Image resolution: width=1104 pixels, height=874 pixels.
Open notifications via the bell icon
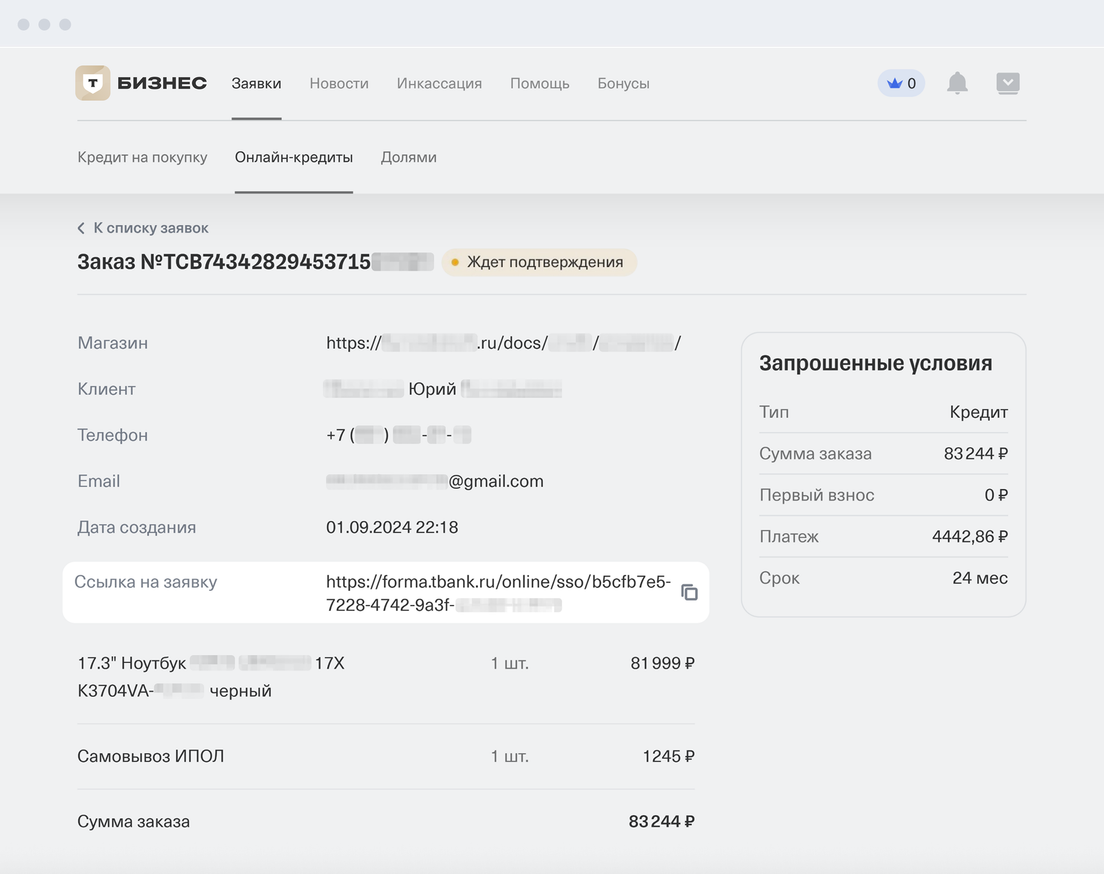[x=957, y=83]
